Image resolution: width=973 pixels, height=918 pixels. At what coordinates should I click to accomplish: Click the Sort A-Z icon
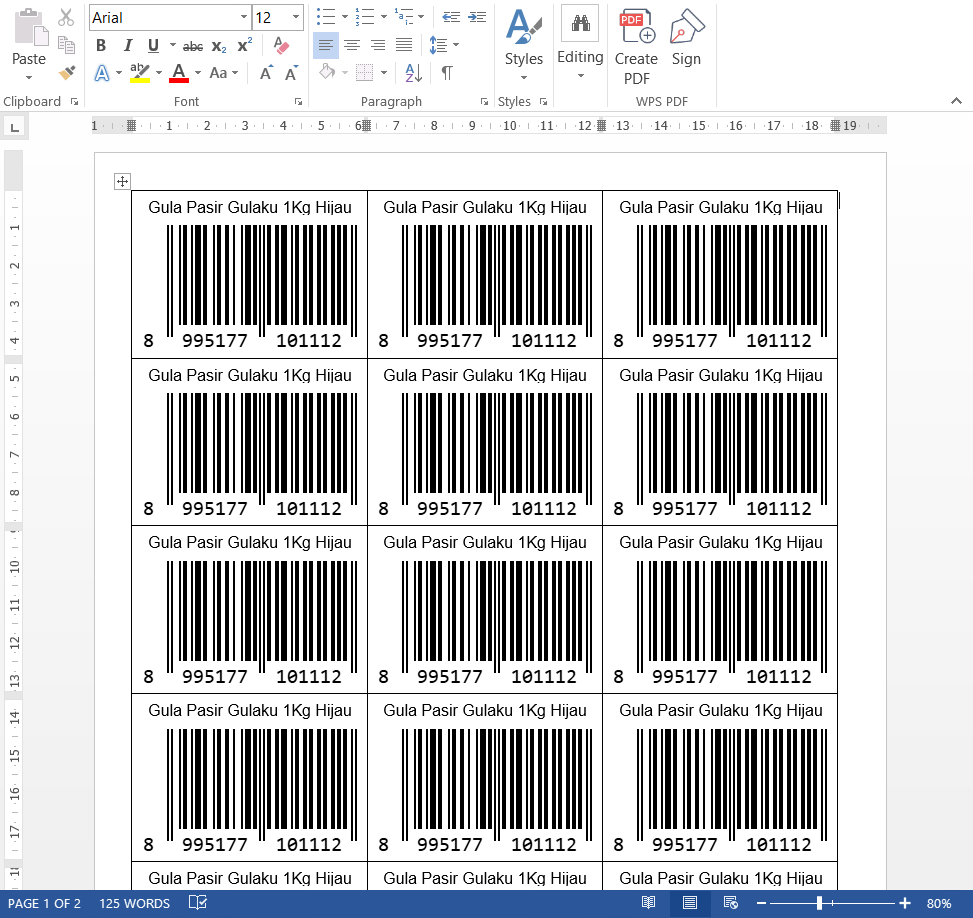tap(413, 73)
